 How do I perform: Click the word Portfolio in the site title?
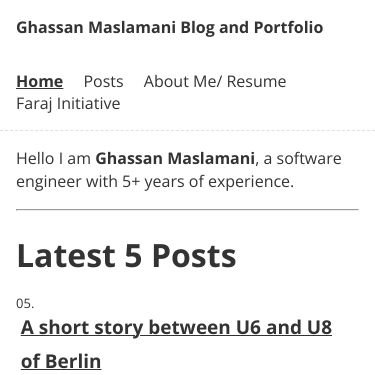coord(288,27)
